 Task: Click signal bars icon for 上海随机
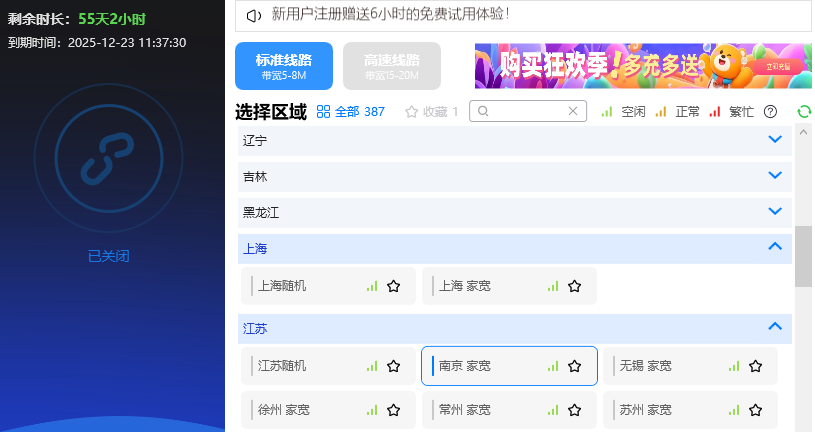(x=372, y=286)
